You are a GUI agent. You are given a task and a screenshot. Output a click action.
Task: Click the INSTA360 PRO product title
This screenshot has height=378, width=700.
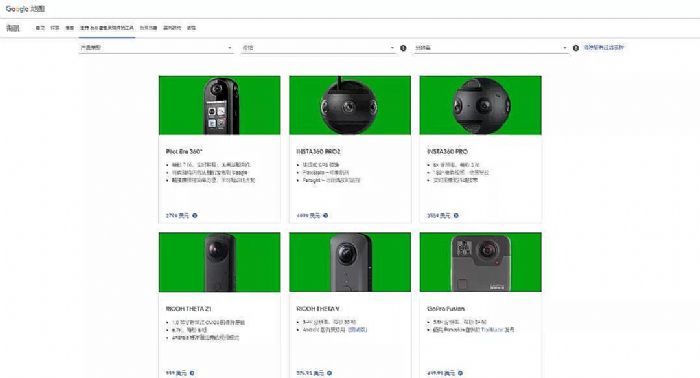(x=447, y=152)
